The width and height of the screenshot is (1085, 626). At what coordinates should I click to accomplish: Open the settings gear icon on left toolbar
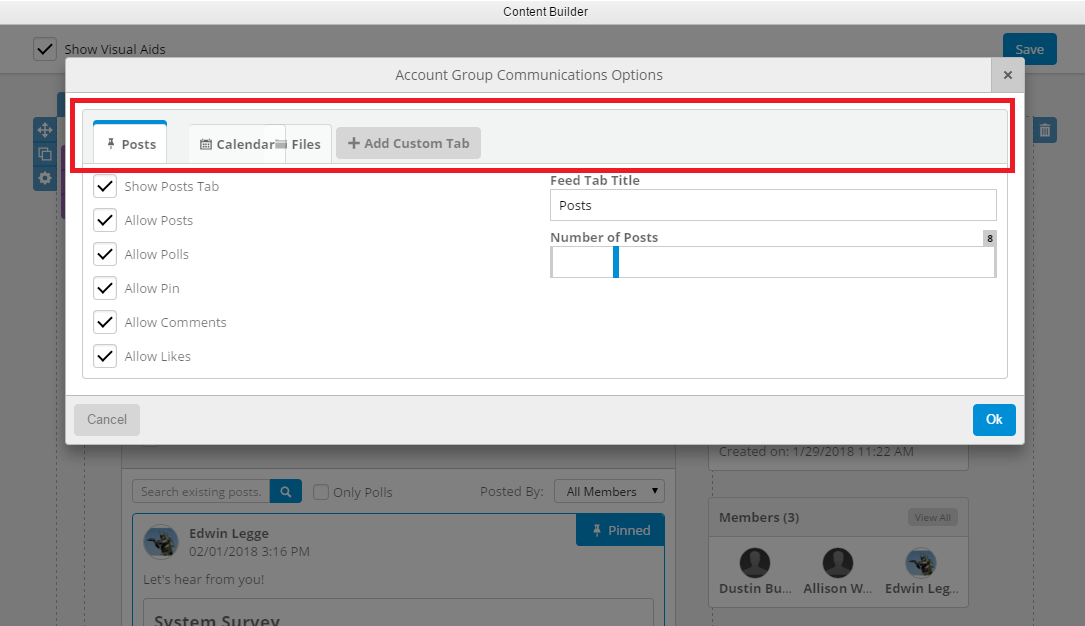click(45, 178)
